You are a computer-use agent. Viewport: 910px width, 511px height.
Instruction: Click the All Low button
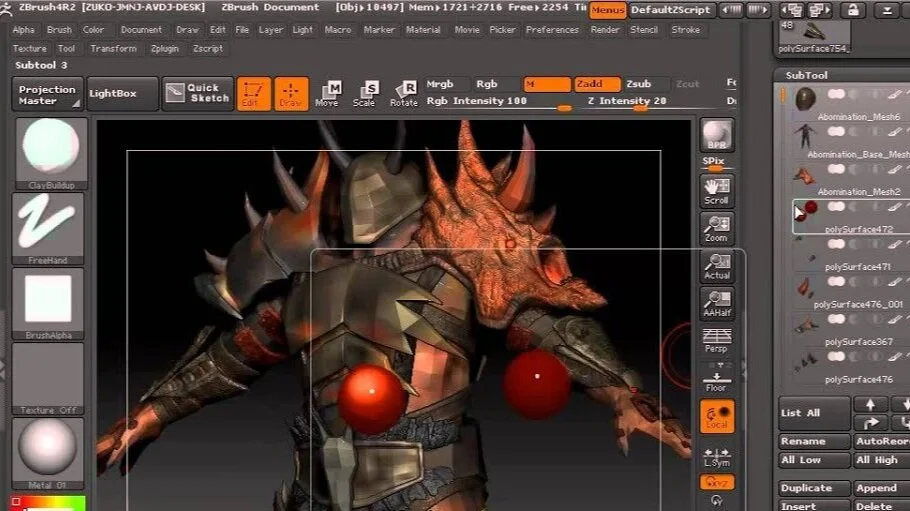tap(814, 460)
